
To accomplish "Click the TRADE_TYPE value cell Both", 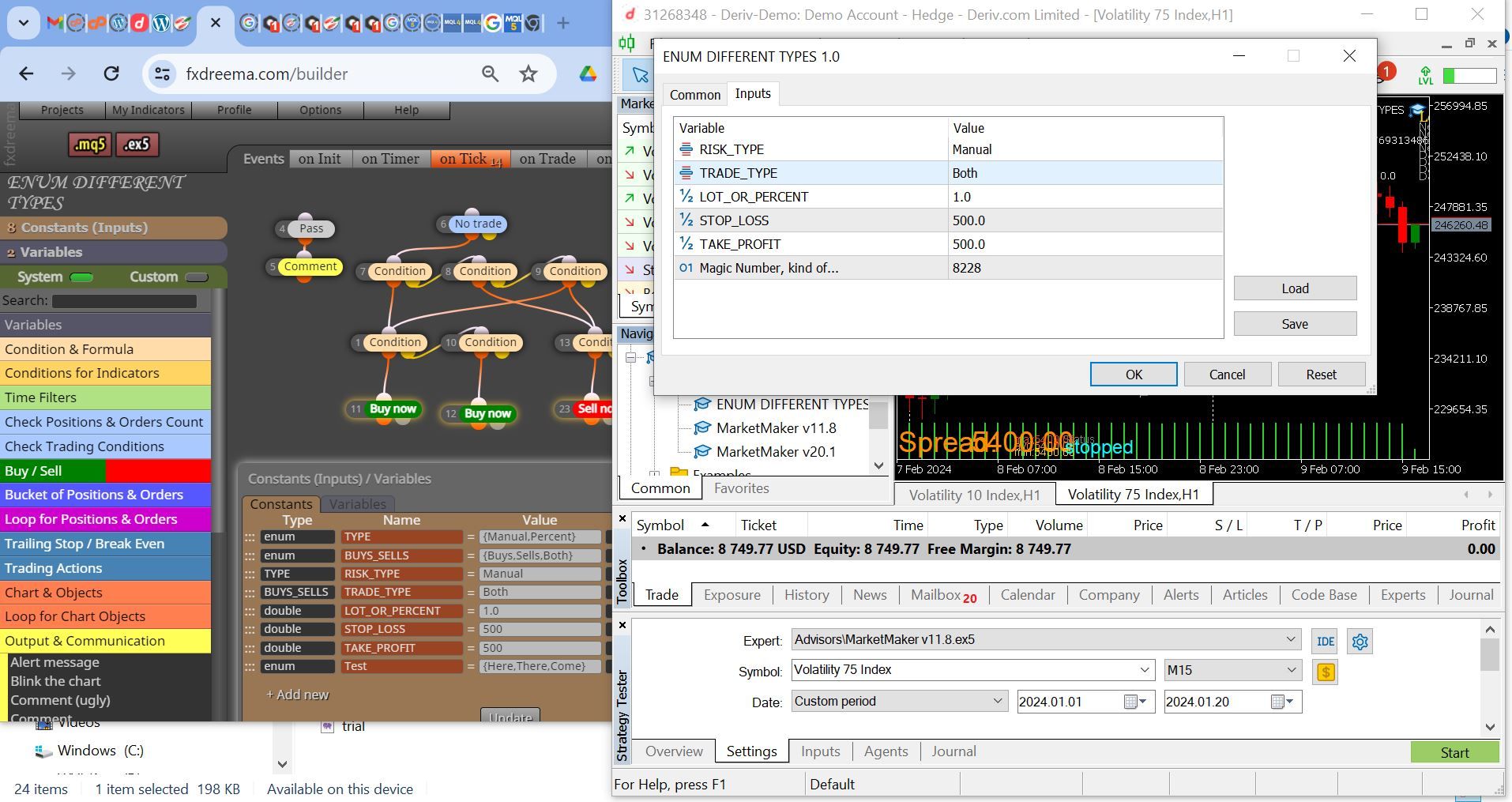I will click(1085, 173).
